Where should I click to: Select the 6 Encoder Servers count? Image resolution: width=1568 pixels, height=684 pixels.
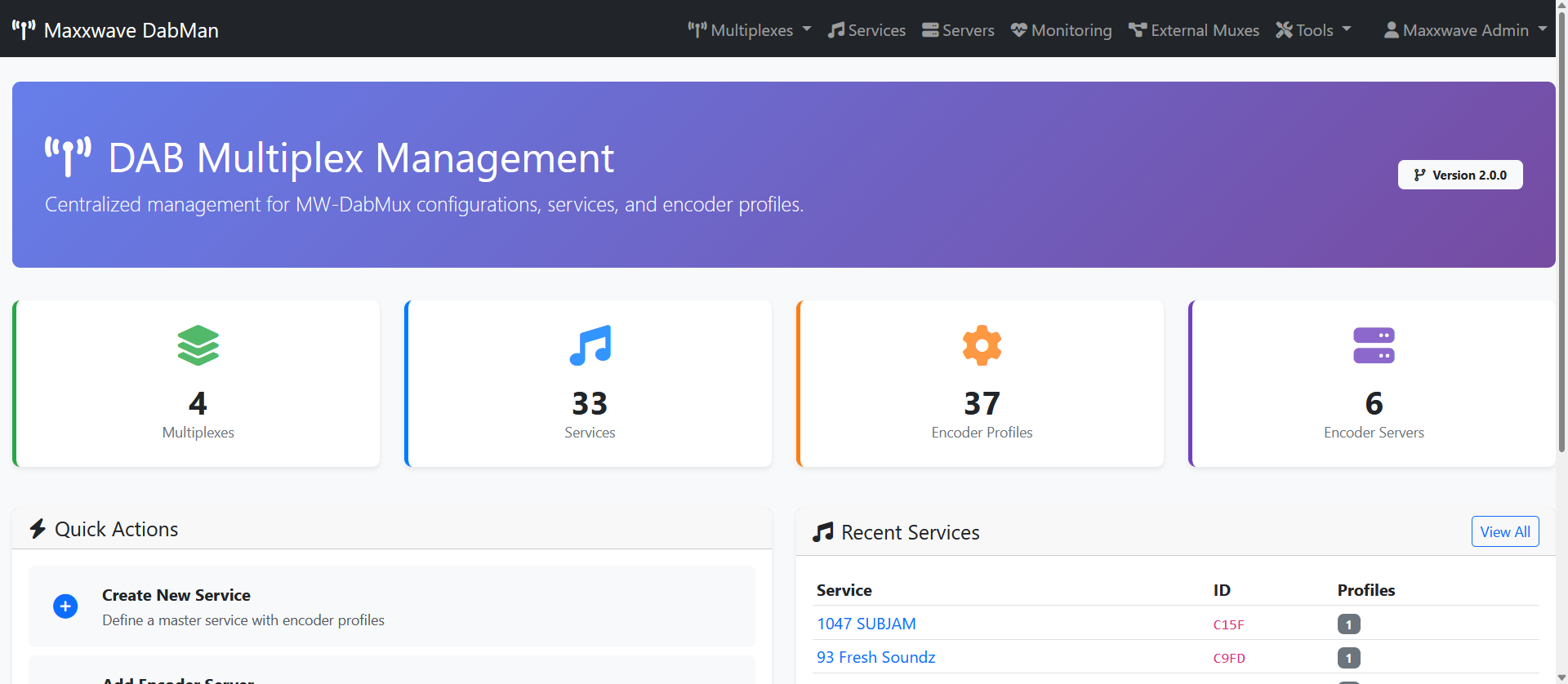tap(1374, 403)
